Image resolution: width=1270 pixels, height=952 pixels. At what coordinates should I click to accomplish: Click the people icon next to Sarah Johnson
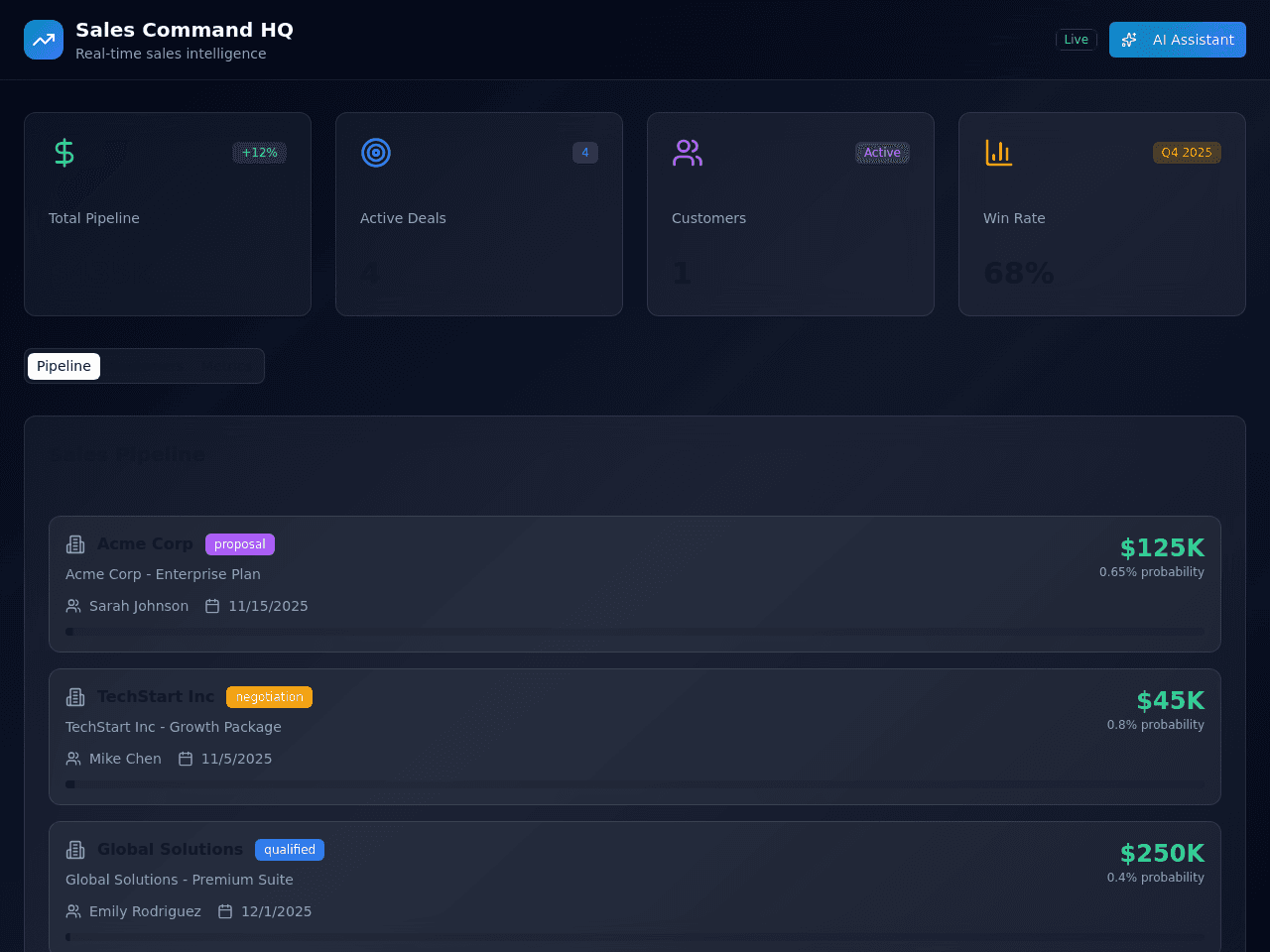coord(73,606)
